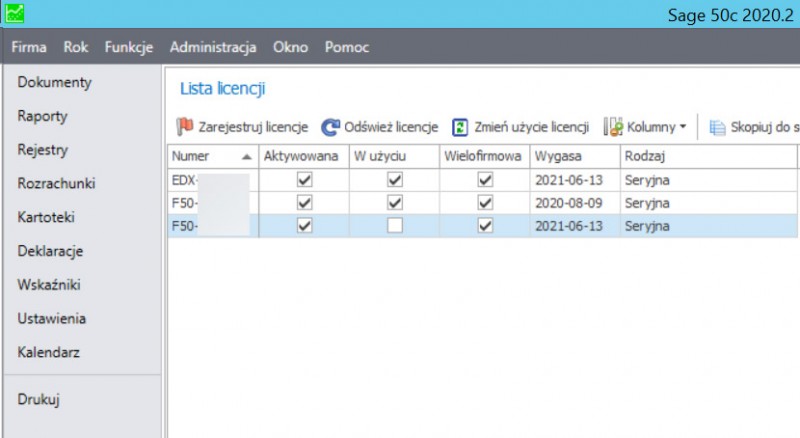This screenshot has height=438, width=800.
Task: Click Odśwież licencje button label
Action: click(391, 127)
